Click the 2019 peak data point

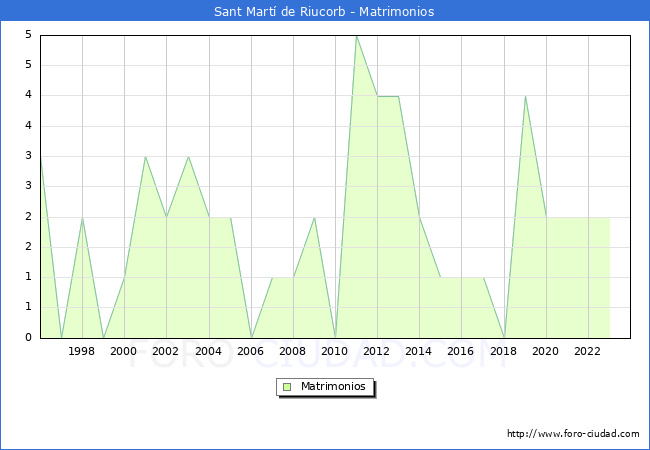point(525,97)
